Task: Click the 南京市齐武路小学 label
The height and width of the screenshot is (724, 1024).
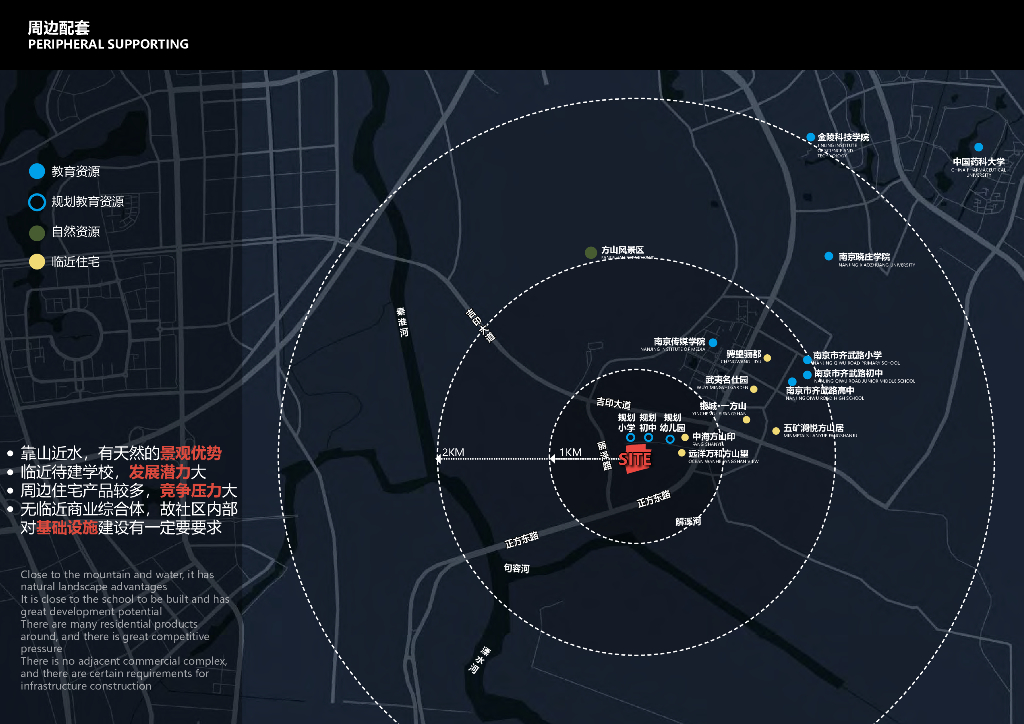Action: [847, 355]
